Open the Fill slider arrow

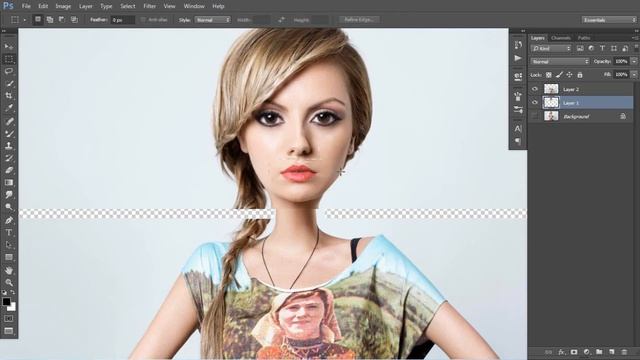(634, 75)
